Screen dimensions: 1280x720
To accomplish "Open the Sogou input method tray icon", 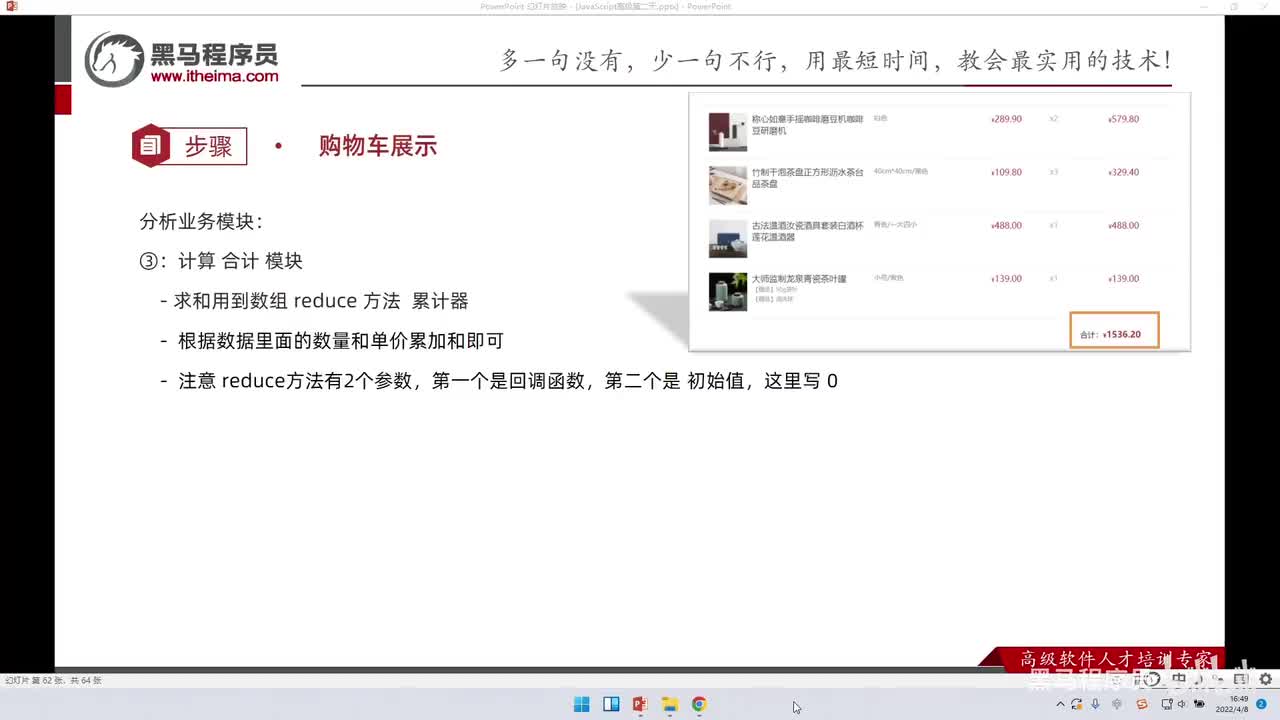I will point(1142,704).
